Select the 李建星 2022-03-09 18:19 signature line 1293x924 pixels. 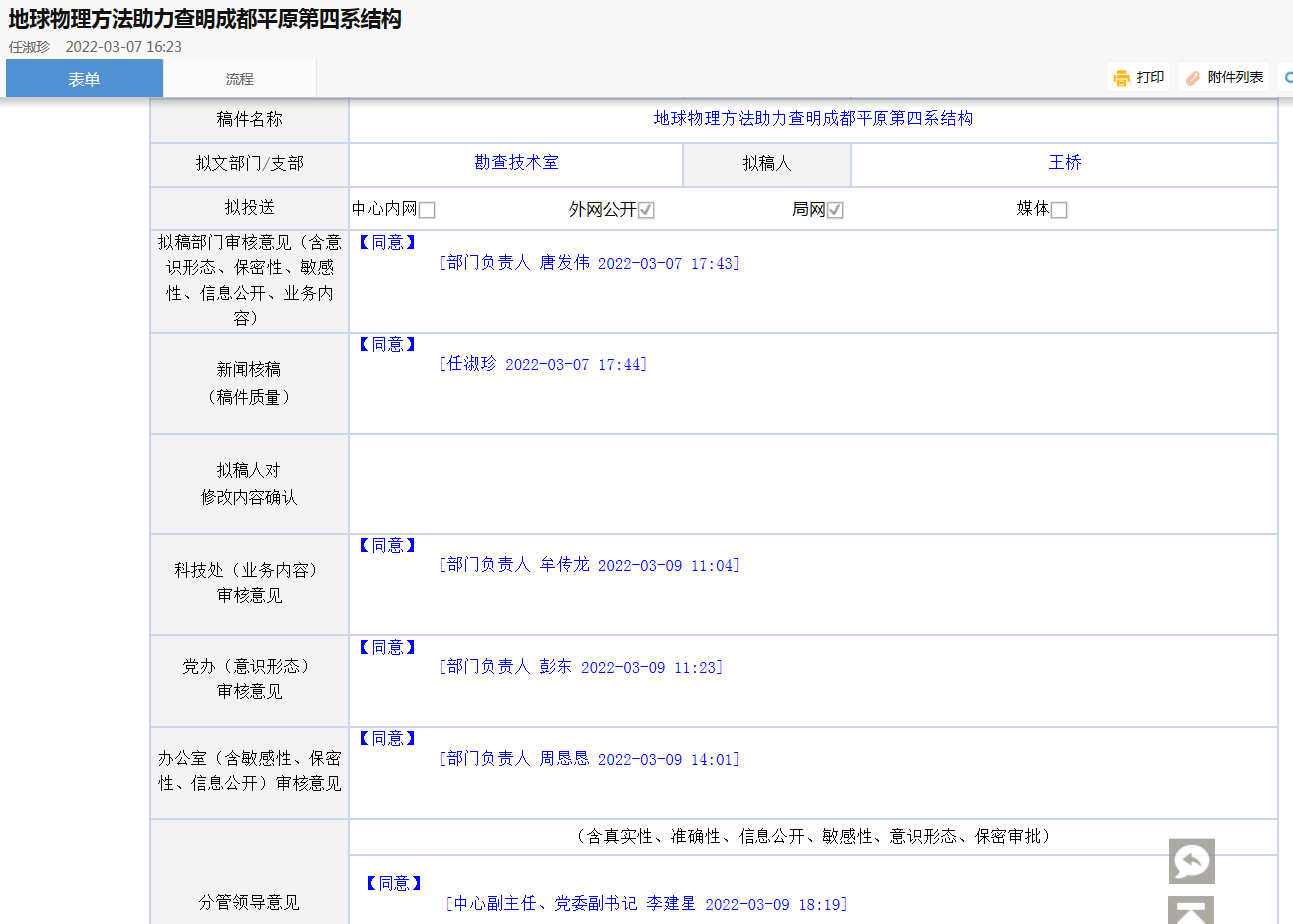click(x=647, y=903)
